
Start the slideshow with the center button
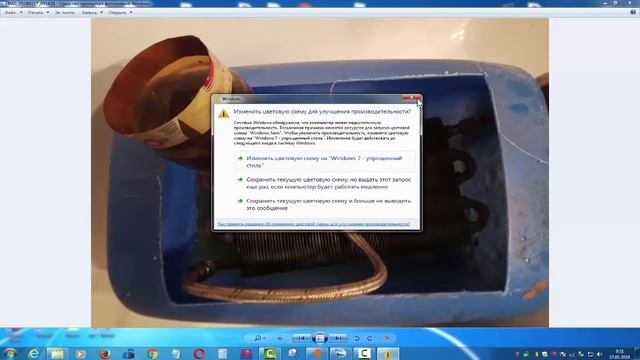pyautogui.click(x=320, y=338)
